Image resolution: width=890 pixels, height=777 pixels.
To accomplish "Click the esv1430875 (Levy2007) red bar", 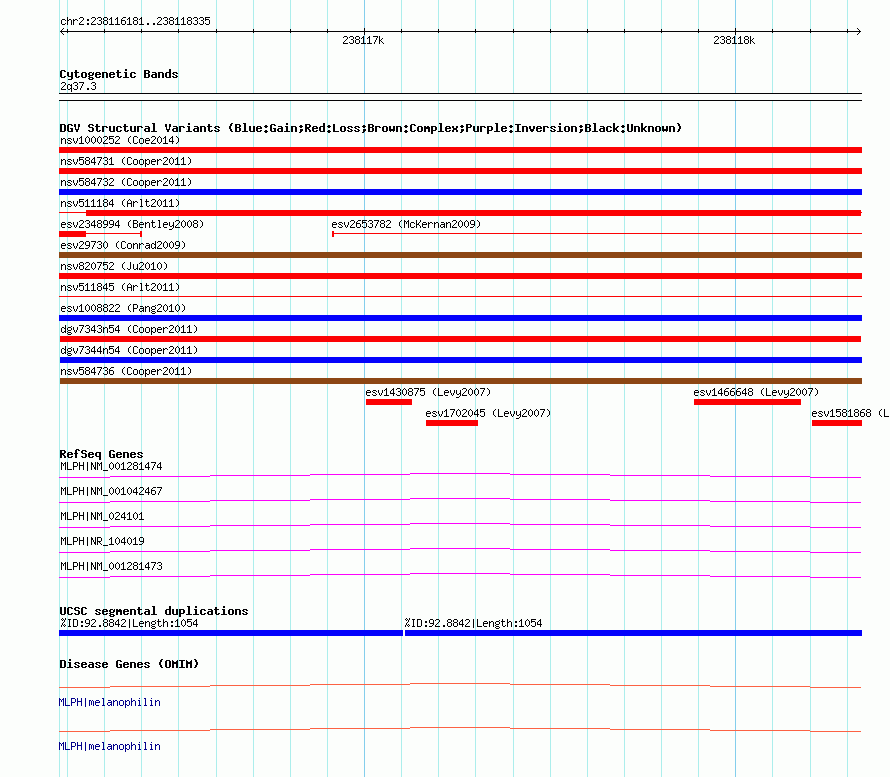I will tap(389, 402).
